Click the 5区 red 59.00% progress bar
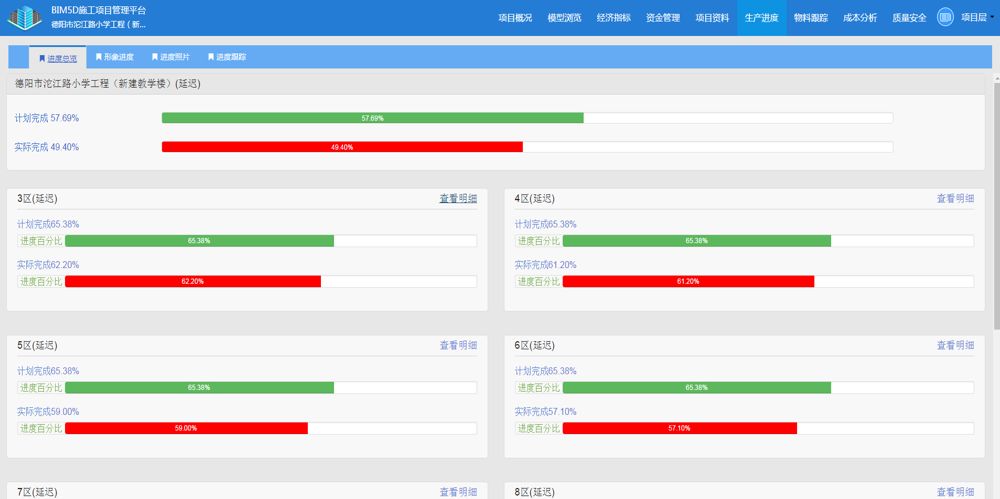This screenshot has height=499, width=1000. click(186, 428)
